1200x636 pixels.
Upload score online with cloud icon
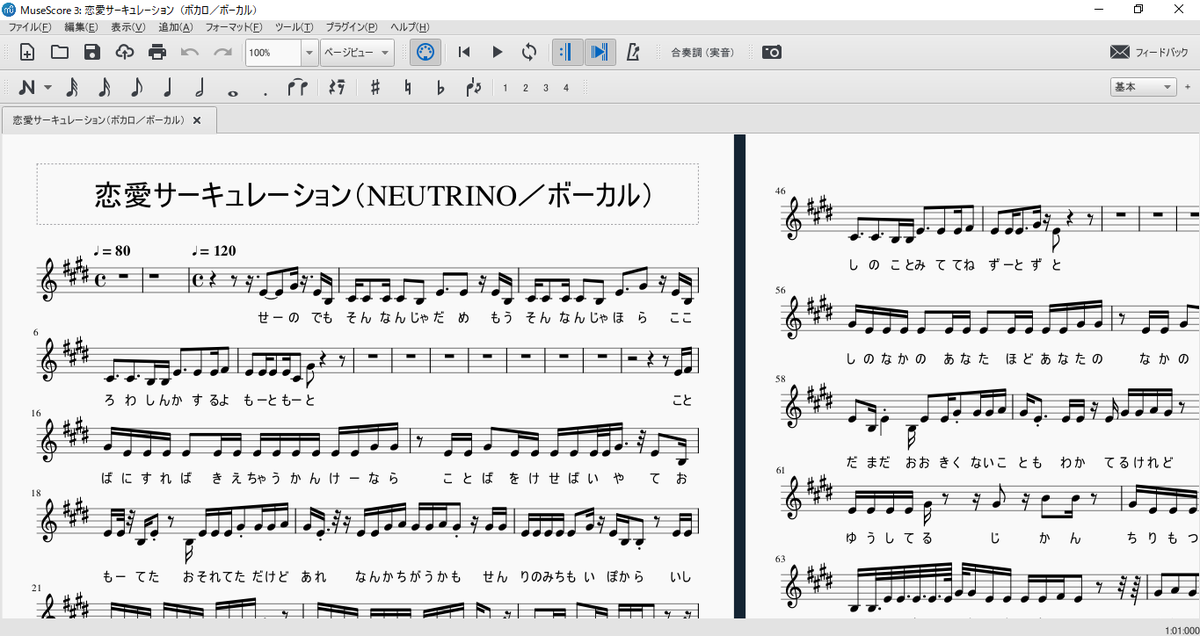click(x=124, y=52)
